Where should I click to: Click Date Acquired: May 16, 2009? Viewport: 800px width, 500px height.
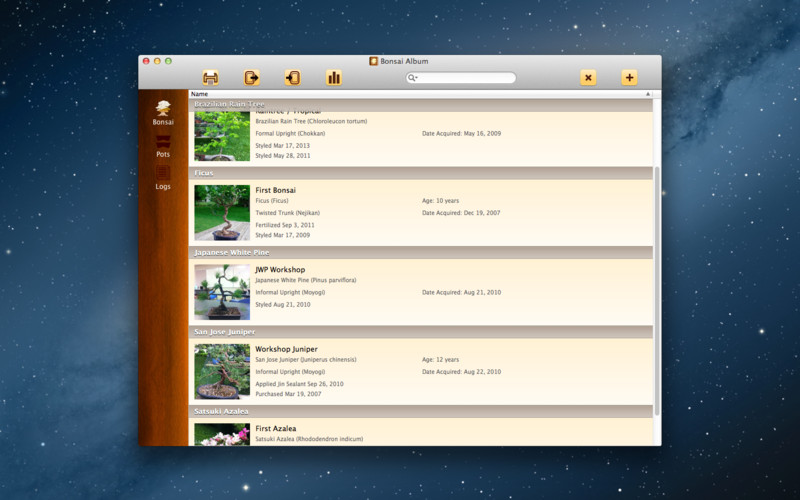coord(461,133)
